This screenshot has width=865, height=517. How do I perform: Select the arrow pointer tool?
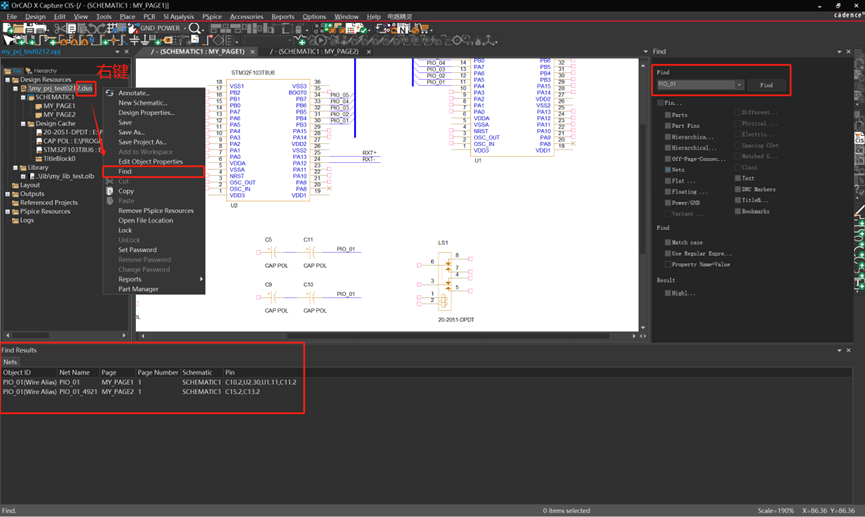click(9, 40)
